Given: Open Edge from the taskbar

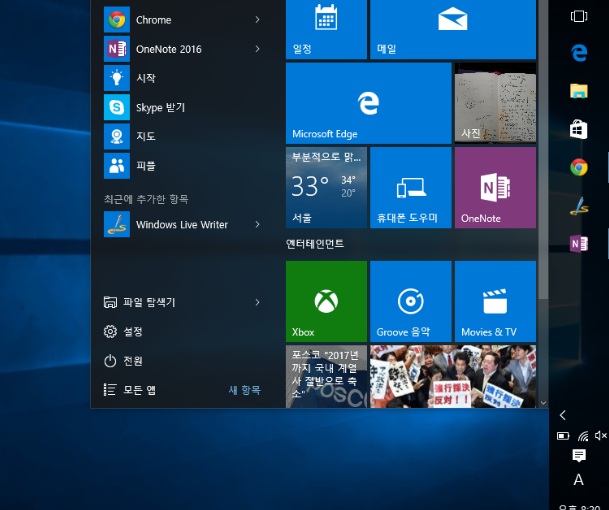Looking at the screenshot, I should (x=579, y=52).
